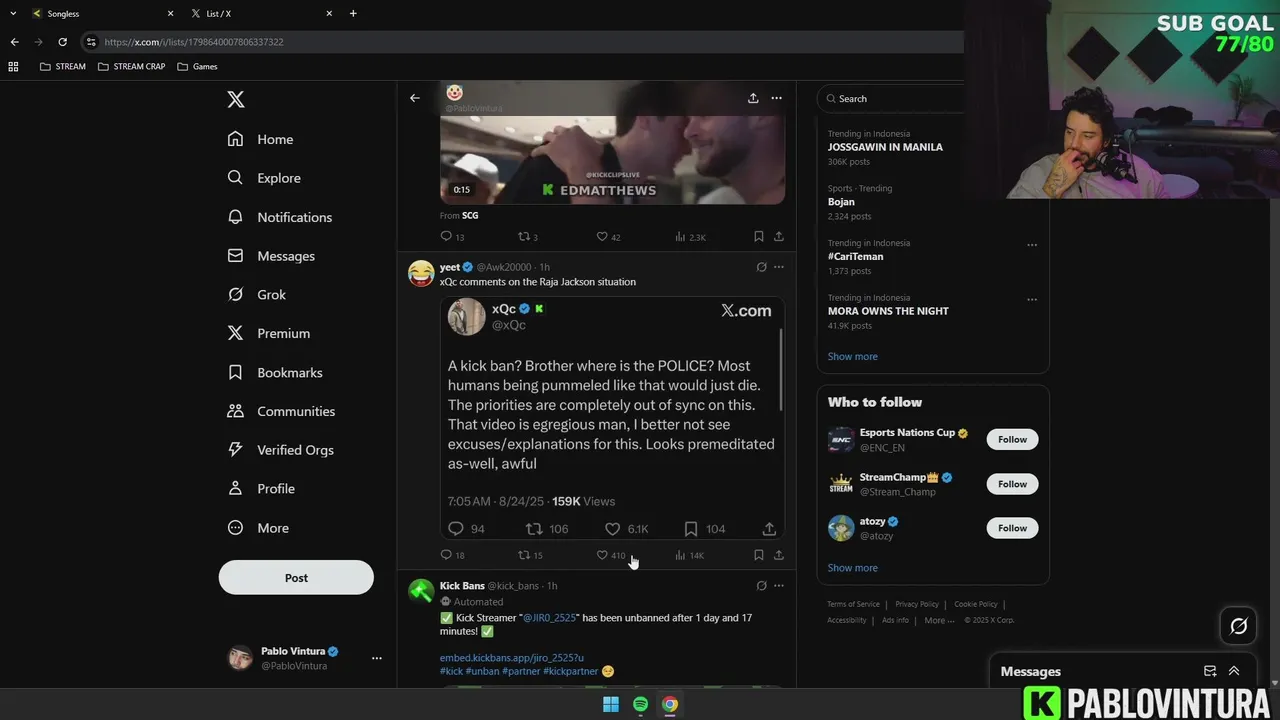Open Communities in sidebar

[x=281, y=411]
